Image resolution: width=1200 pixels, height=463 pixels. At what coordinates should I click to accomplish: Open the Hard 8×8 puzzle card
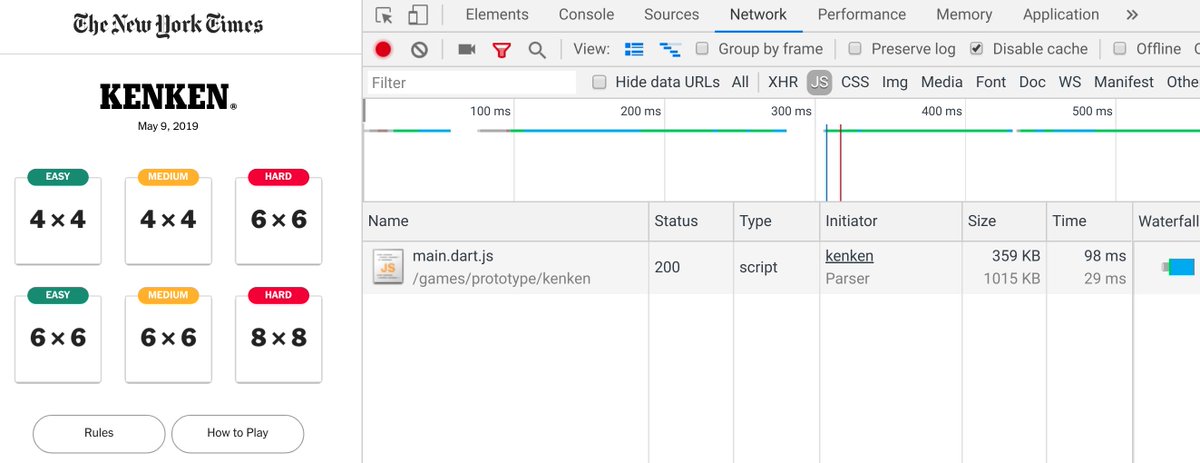click(x=278, y=335)
